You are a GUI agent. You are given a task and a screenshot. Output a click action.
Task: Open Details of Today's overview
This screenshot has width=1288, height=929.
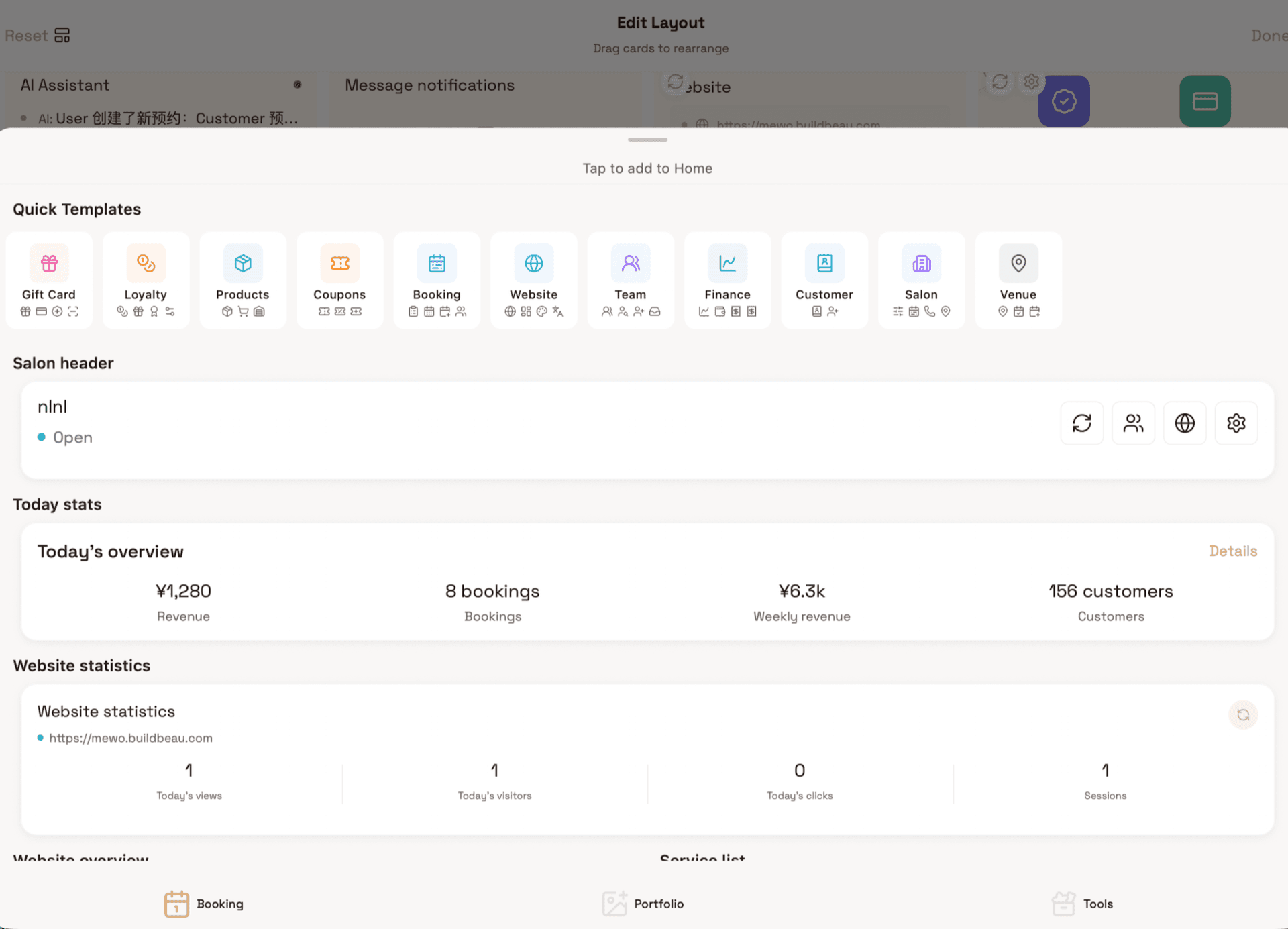[x=1233, y=551]
